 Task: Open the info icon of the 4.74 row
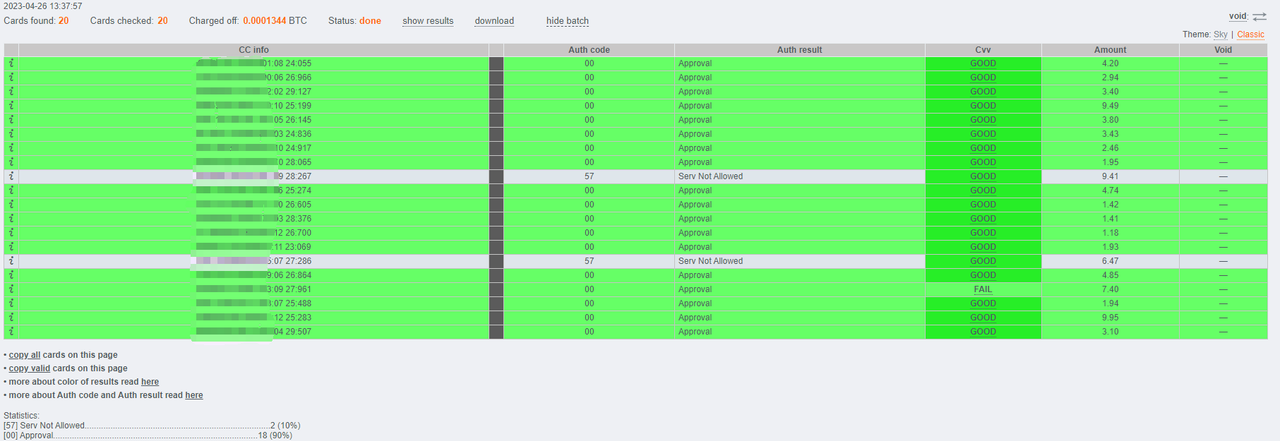point(11,190)
